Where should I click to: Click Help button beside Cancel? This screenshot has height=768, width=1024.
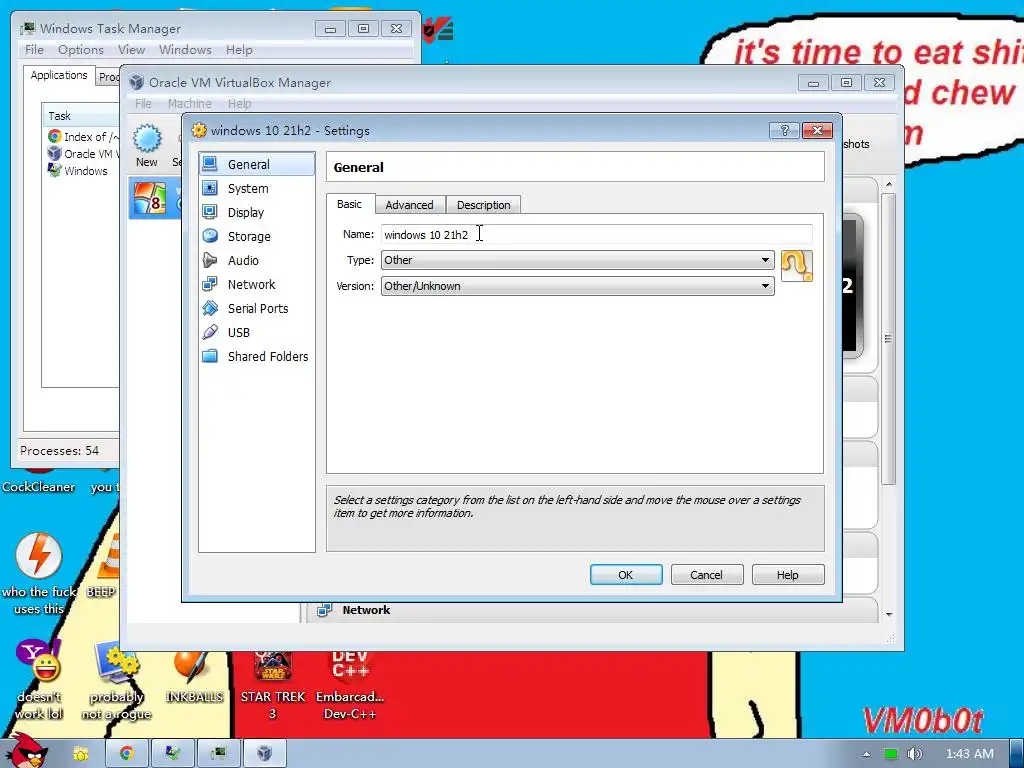[788, 575]
